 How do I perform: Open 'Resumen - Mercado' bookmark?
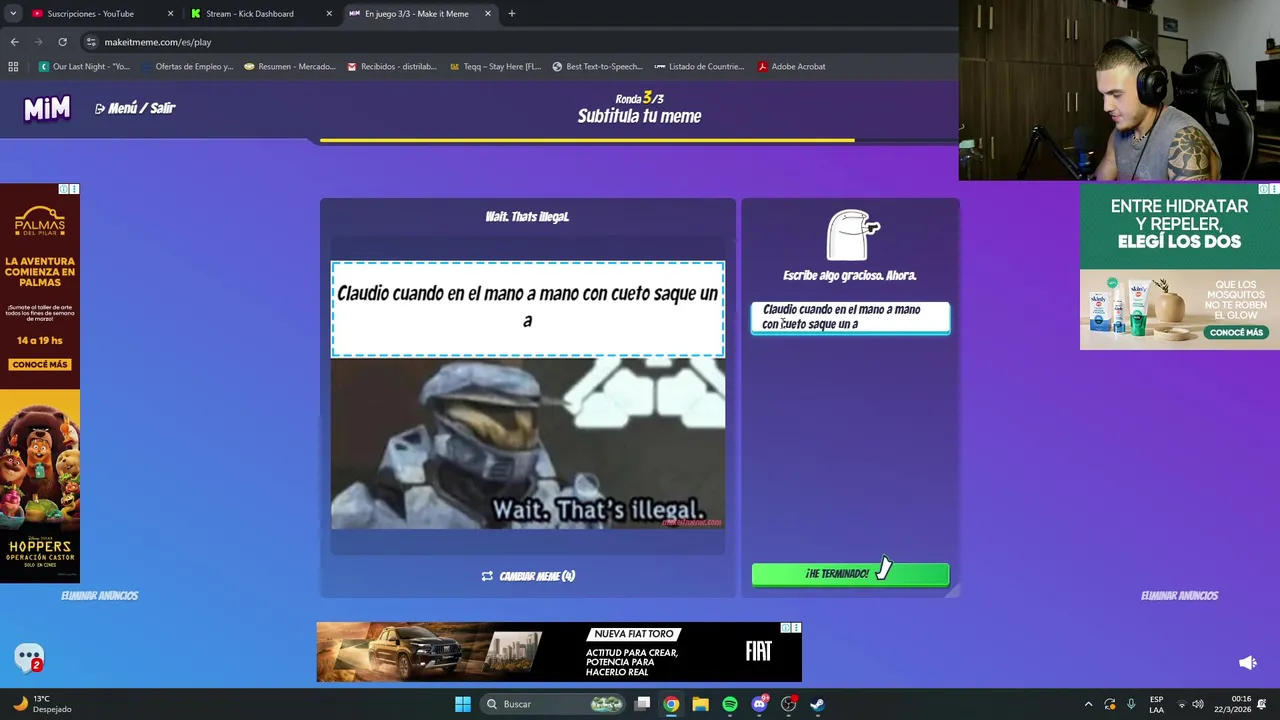click(290, 67)
